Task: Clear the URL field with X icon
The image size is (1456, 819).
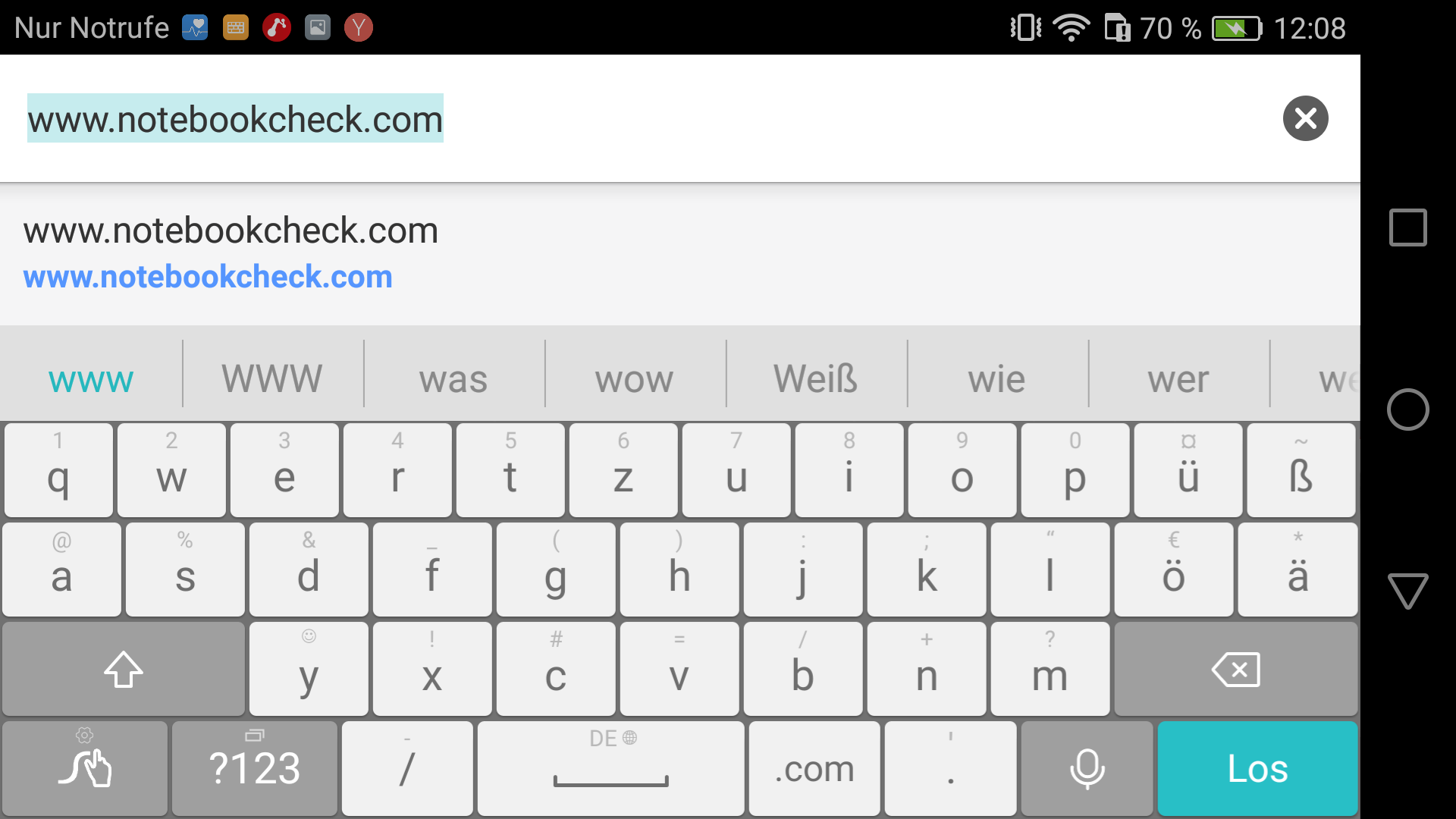Action: pos(1305,118)
